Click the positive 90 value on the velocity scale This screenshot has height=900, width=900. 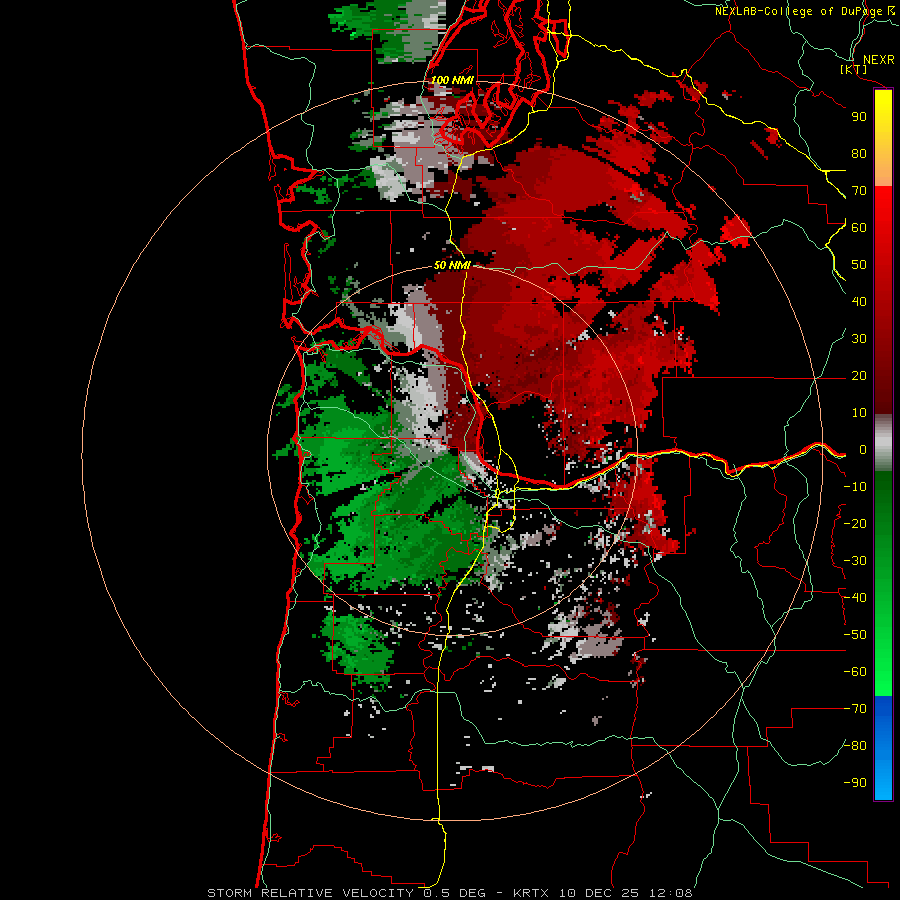click(859, 117)
